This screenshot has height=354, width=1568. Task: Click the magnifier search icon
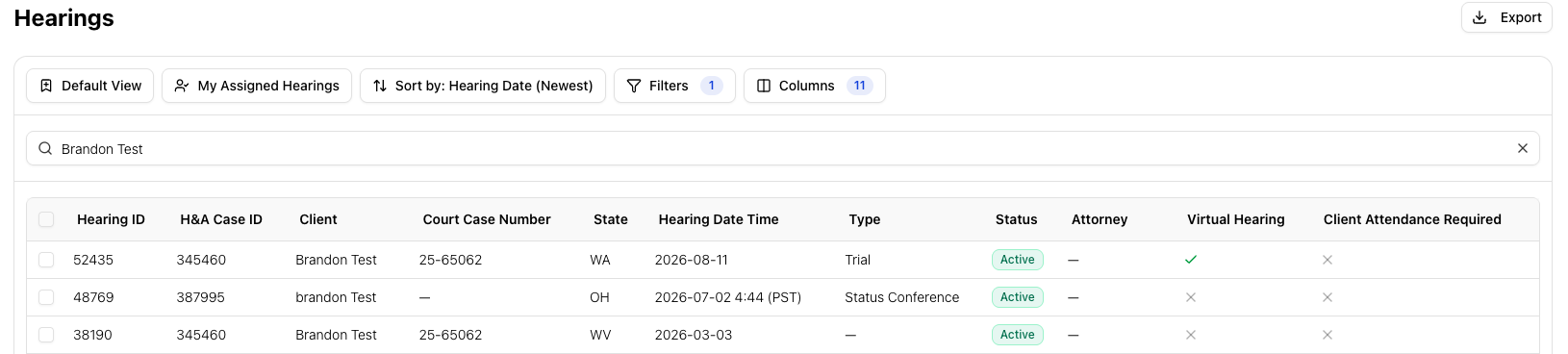pos(45,148)
